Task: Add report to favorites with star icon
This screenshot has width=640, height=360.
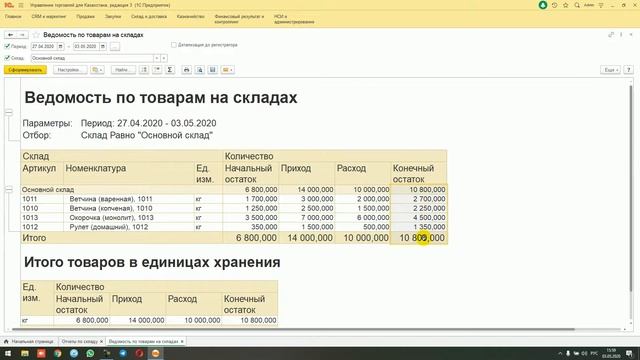Action: coord(36,35)
